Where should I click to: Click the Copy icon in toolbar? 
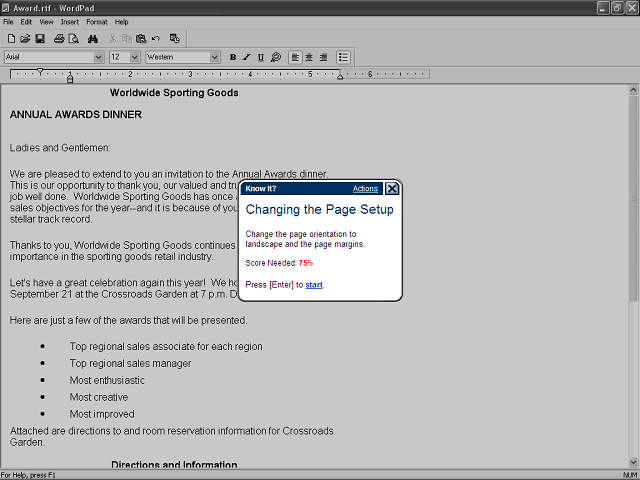[x=127, y=39]
